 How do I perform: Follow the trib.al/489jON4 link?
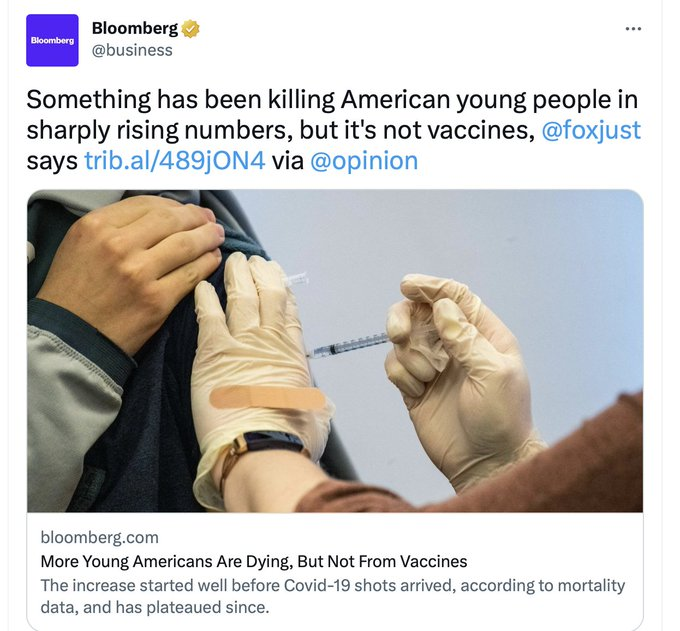[174, 161]
